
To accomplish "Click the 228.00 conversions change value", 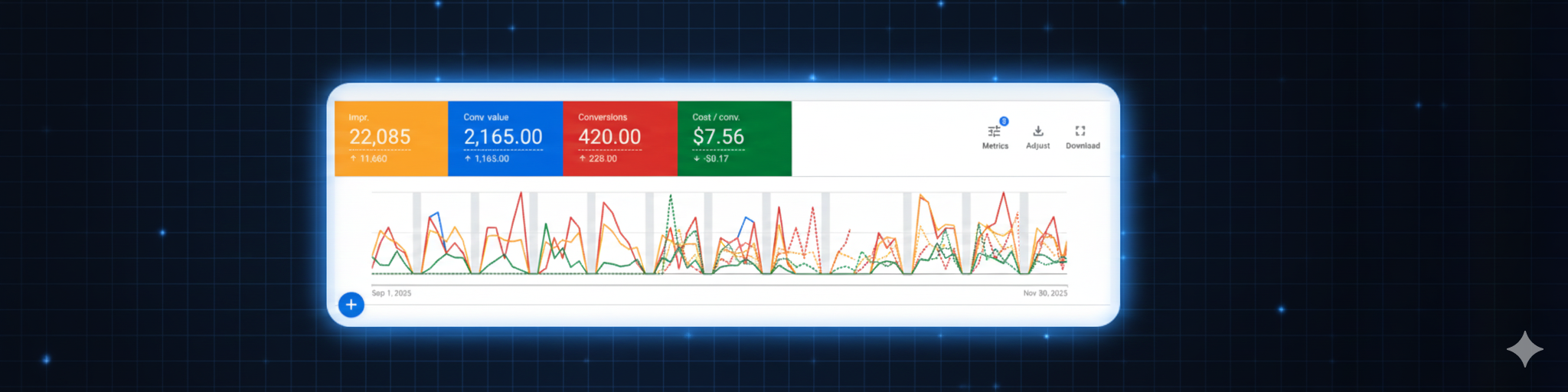I will [603, 159].
